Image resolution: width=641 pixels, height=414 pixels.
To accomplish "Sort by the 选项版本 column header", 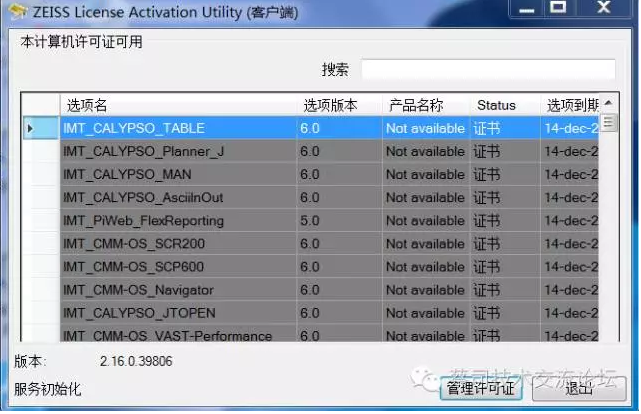I will (x=340, y=105).
